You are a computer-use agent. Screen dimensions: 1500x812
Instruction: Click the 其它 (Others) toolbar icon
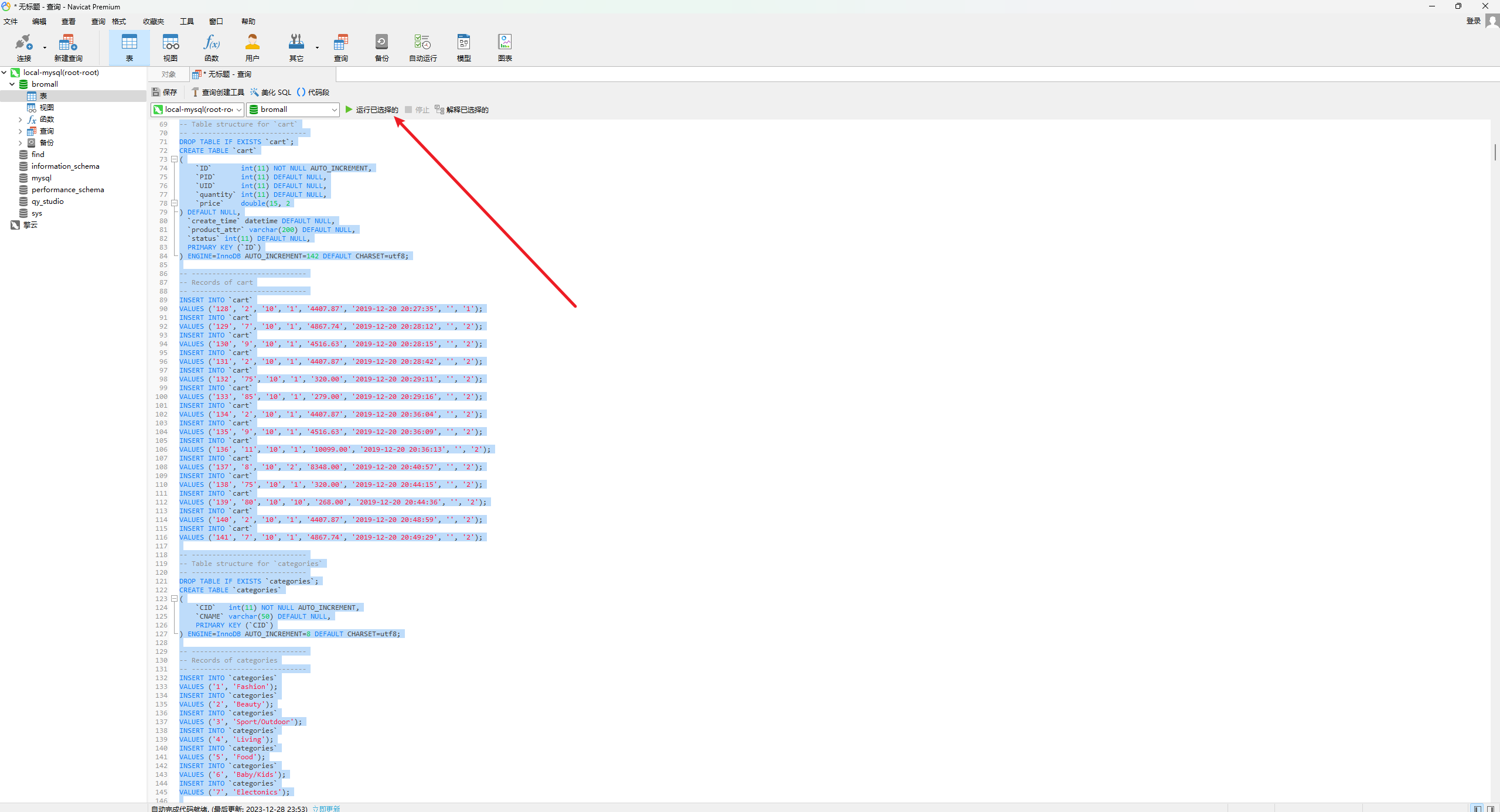pos(296,47)
